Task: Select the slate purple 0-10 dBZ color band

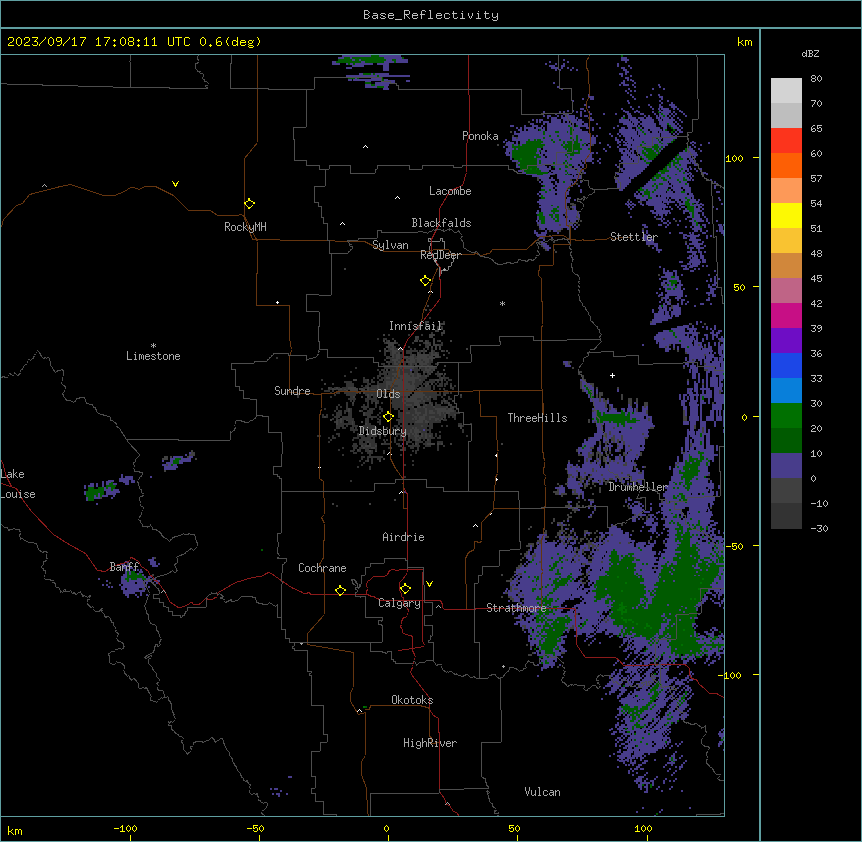Action: click(786, 466)
